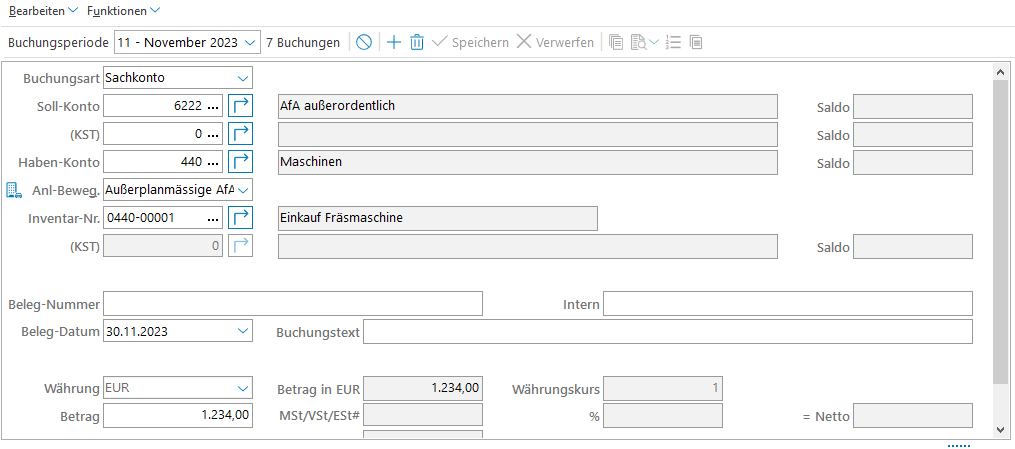Open lookup ellipsis in Inventar-Nr. field
The image size is (1015, 449).
[x=213, y=218]
